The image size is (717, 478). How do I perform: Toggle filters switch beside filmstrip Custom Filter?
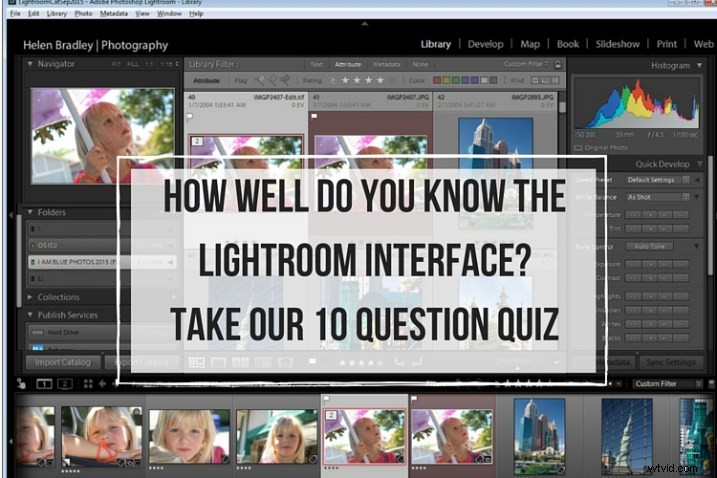(x=711, y=384)
